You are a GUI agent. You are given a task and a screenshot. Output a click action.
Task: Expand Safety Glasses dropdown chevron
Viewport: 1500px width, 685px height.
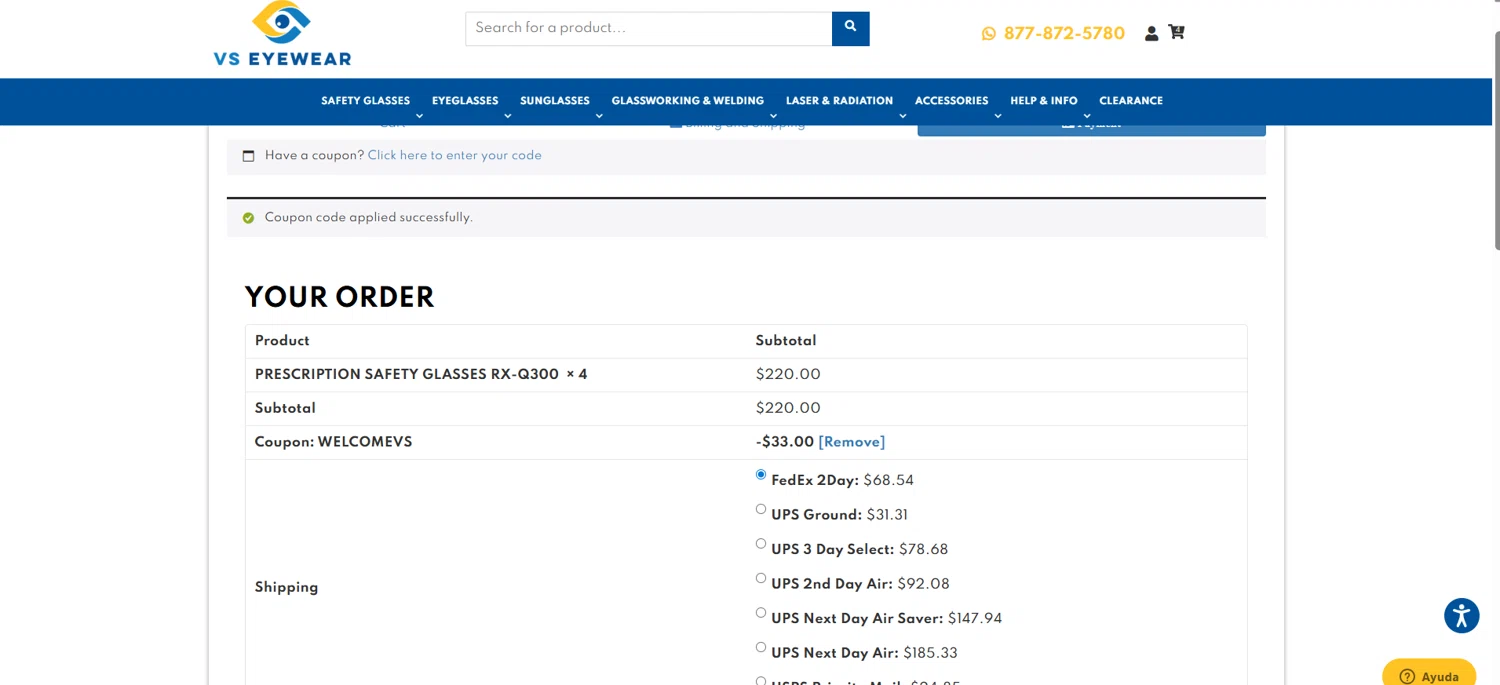pyautogui.click(x=419, y=116)
